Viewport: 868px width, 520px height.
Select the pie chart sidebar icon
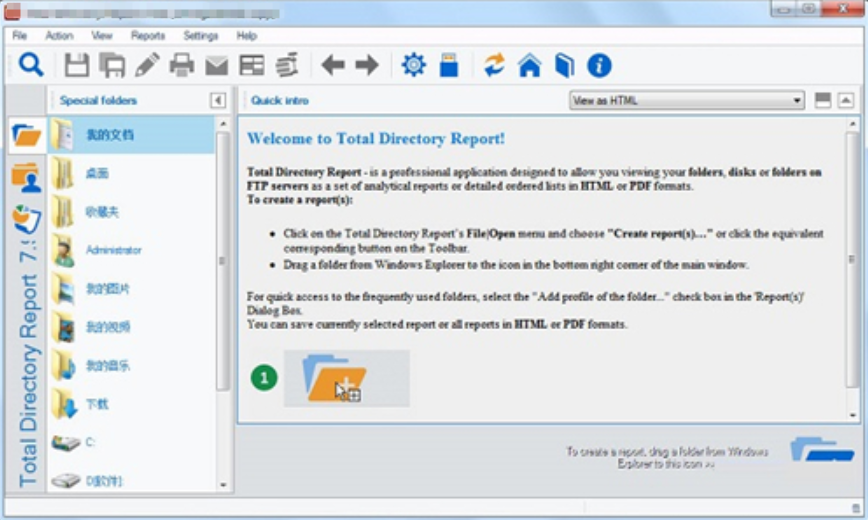27,220
